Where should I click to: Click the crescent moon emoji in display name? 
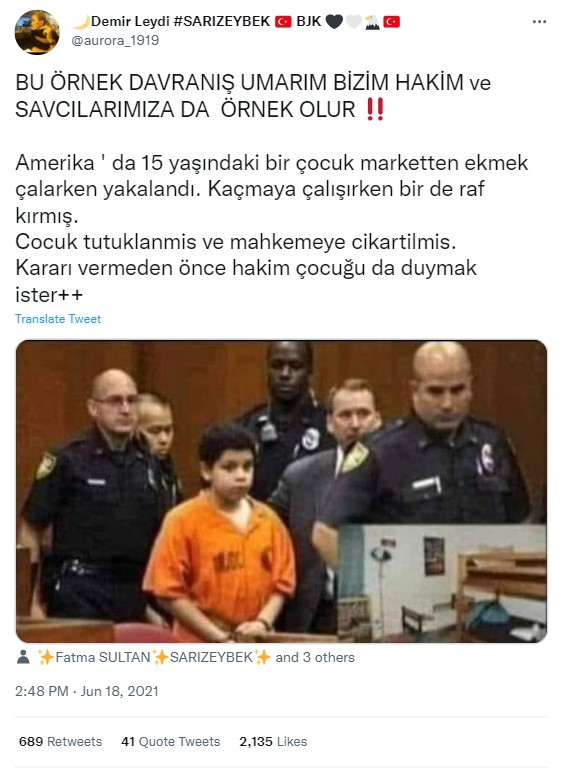82,22
